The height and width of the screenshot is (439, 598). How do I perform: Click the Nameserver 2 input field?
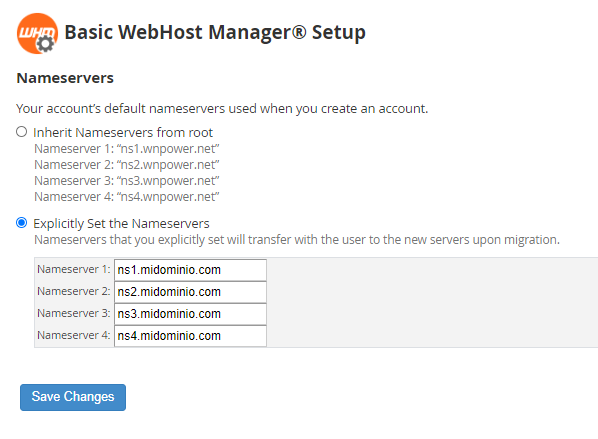click(190, 292)
